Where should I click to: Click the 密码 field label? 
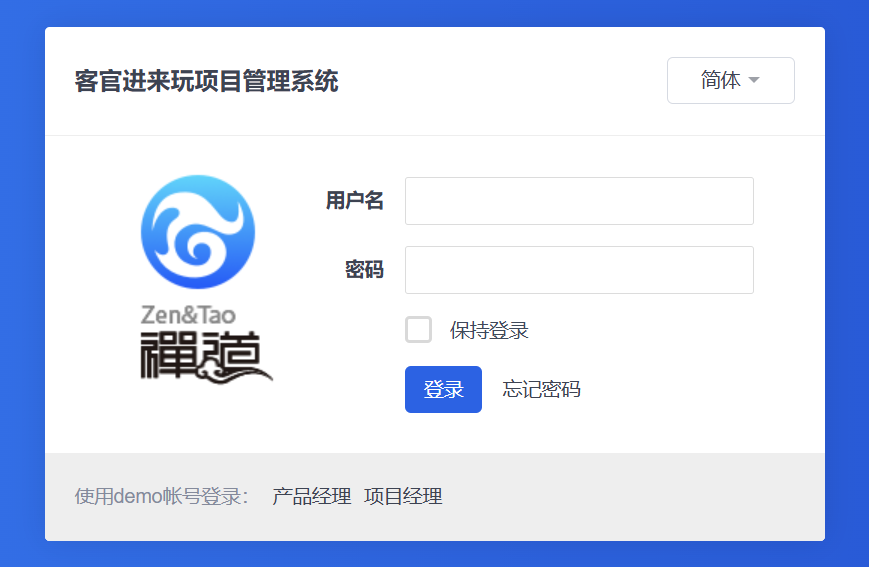pyautogui.click(x=364, y=270)
